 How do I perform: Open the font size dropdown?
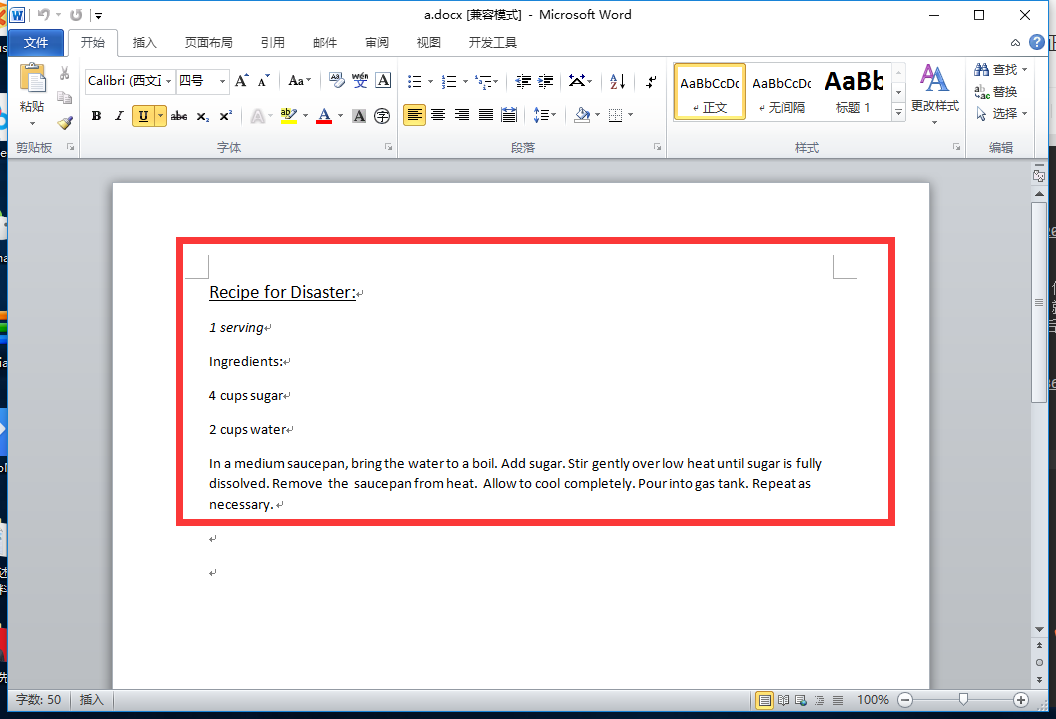pos(222,81)
